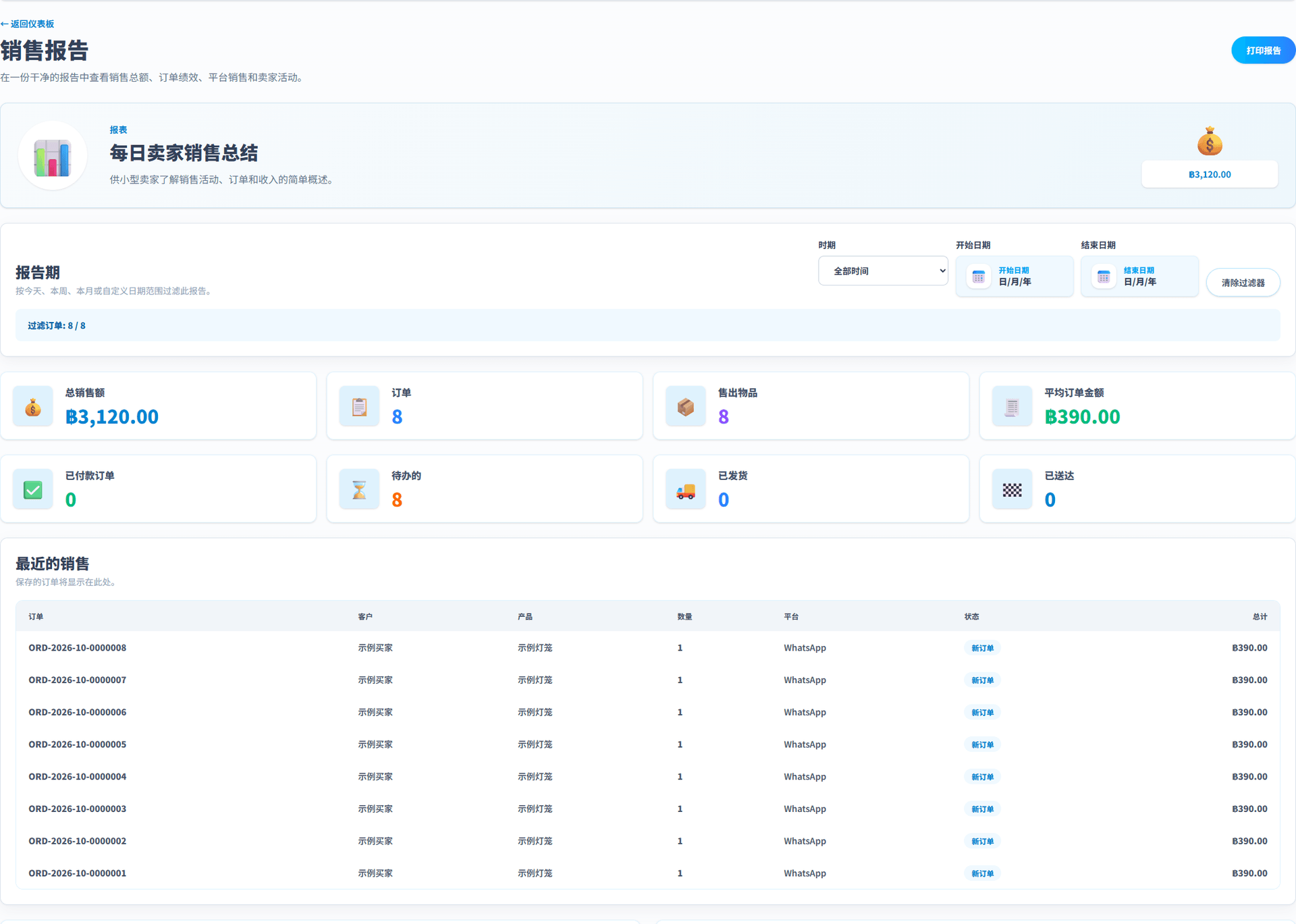Click order ORD-2026-10-0000007

coord(77,680)
